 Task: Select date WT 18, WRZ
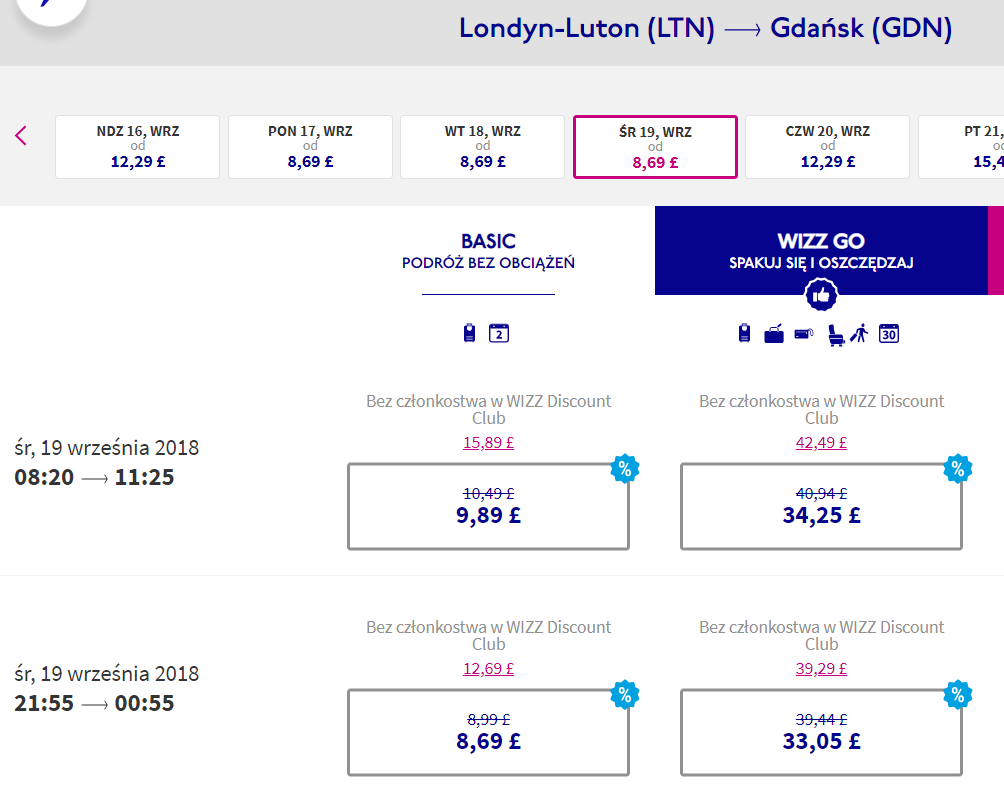pos(482,147)
